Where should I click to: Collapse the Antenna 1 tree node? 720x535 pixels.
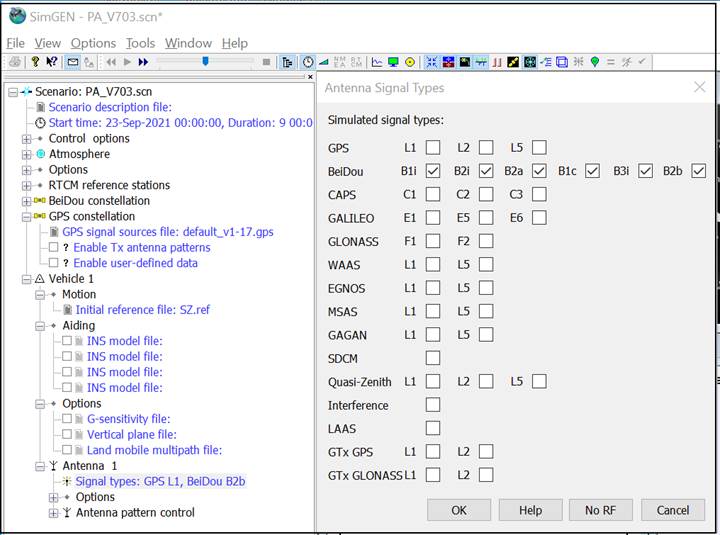[x=40, y=466]
